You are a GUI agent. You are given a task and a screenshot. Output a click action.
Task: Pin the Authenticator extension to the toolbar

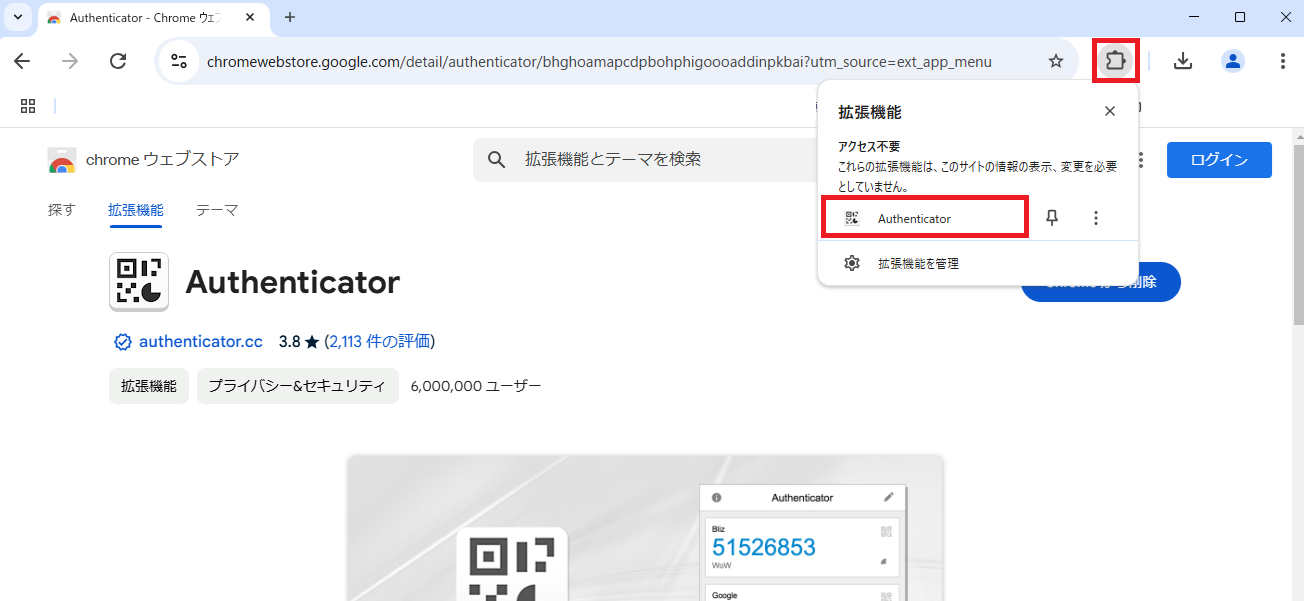(1052, 217)
